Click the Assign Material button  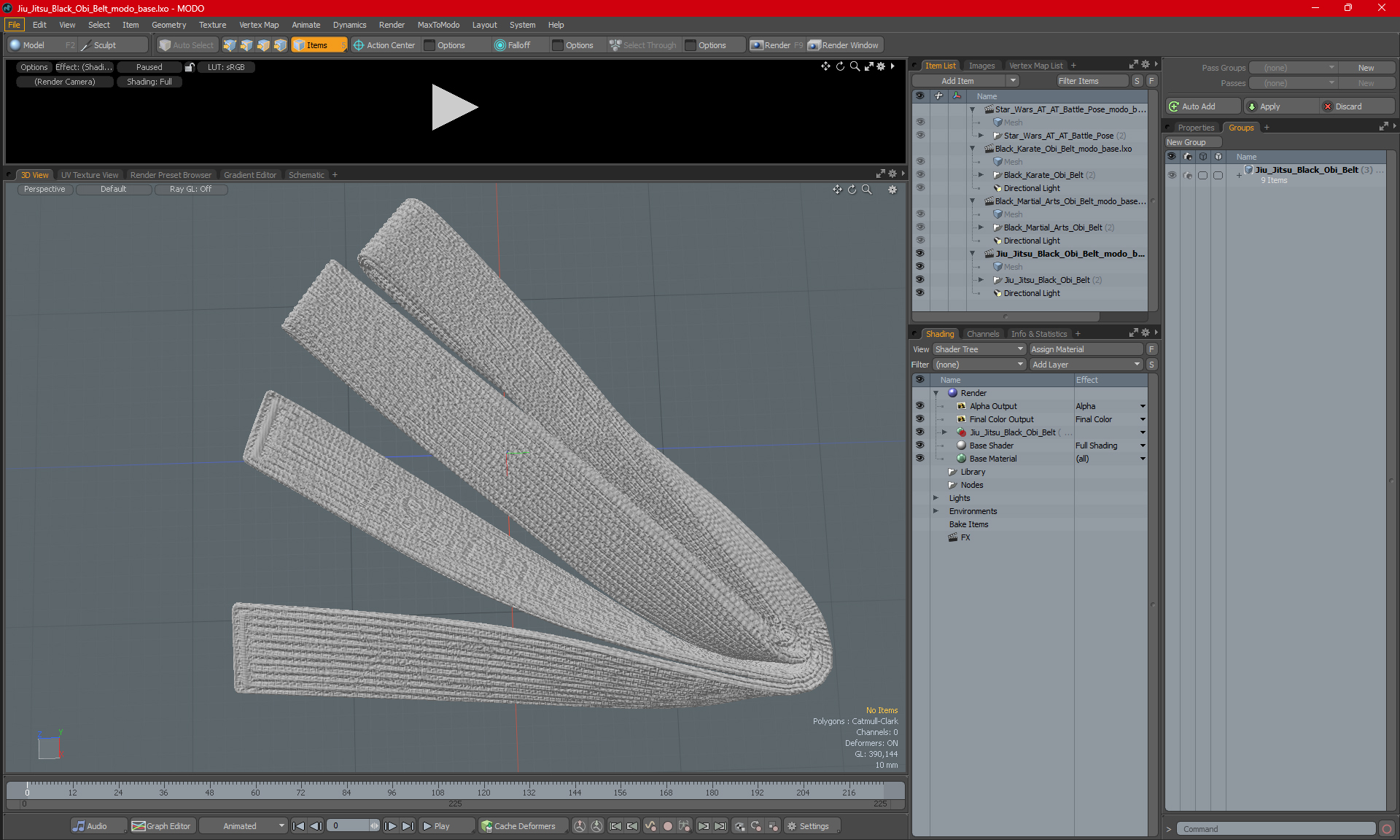tap(1086, 349)
